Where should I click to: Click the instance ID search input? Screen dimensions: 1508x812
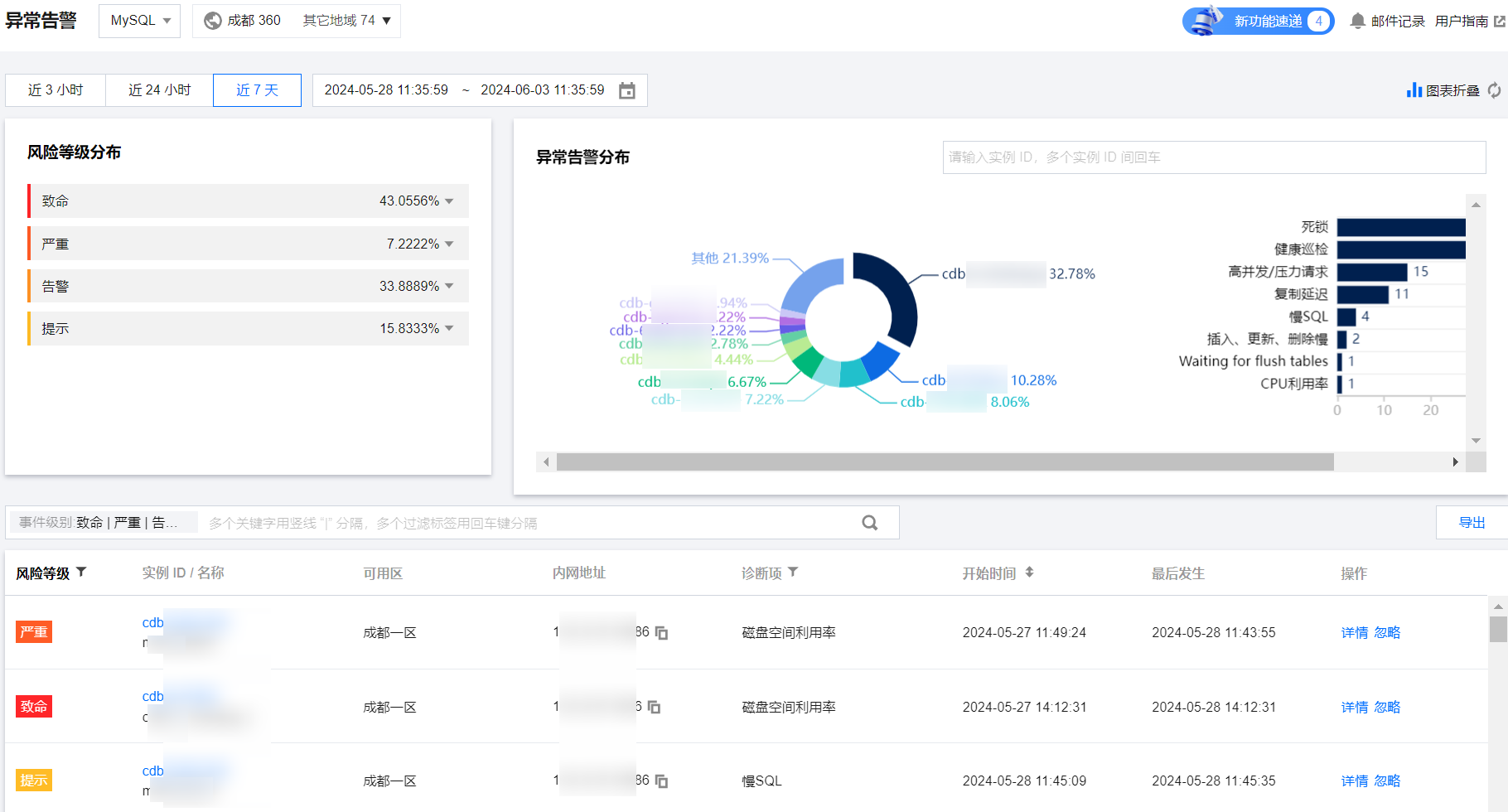click(1213, 157)
